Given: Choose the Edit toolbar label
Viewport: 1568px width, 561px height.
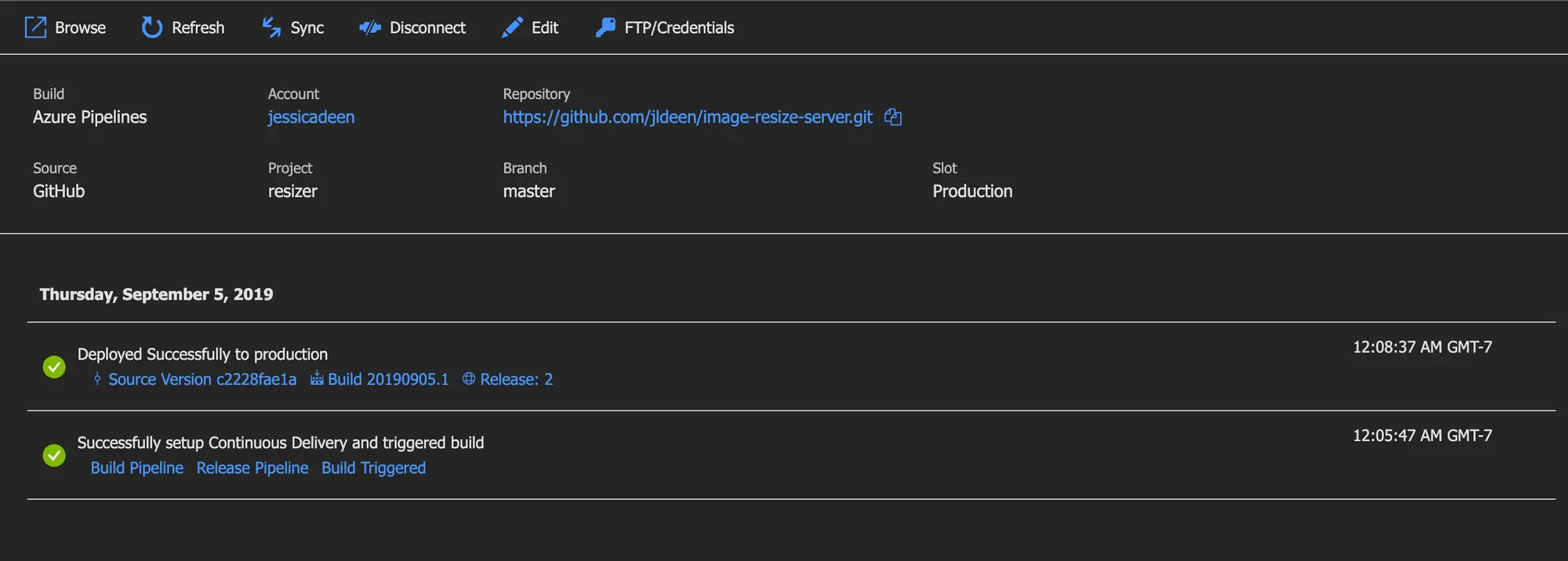Looking at the screenshot, I should click(545, 27).
